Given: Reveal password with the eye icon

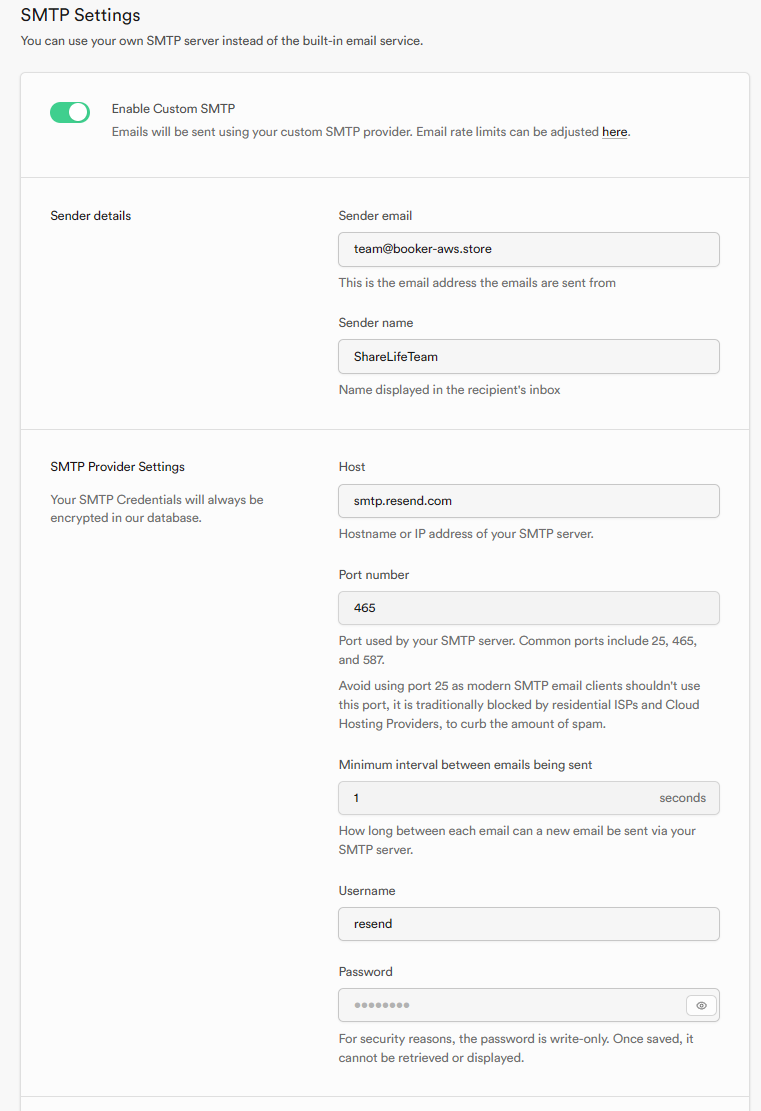Looking at the screenshot, I should pyautogui.click(x=701, y=1006).
